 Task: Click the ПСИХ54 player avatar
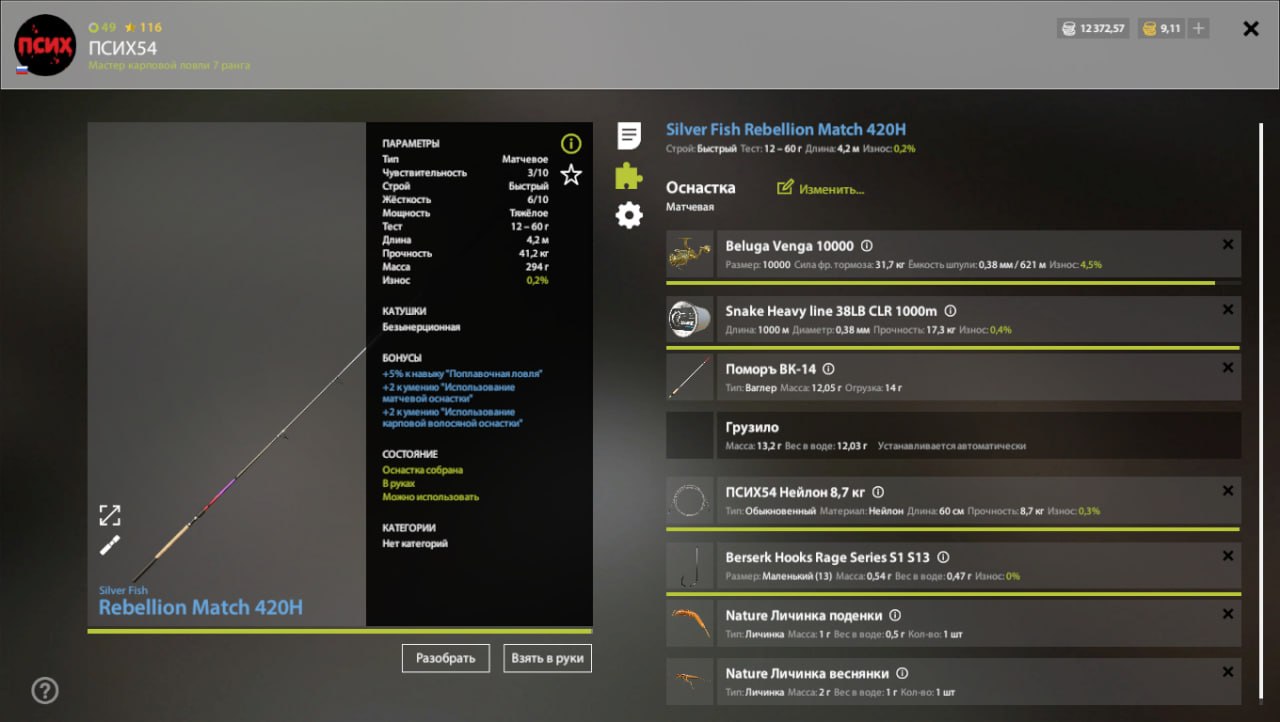coord(45,46)
